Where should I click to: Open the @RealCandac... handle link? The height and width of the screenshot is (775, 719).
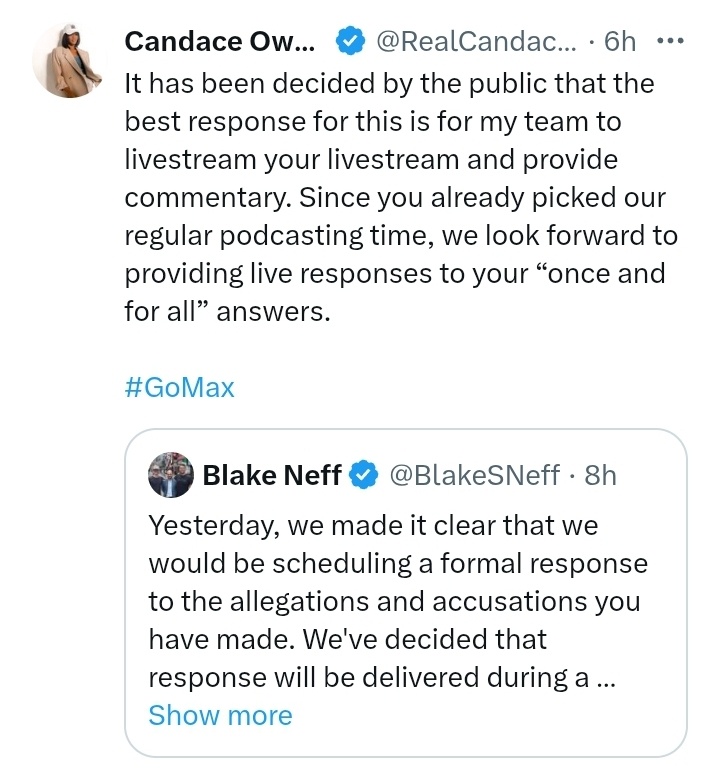(475, 42)
